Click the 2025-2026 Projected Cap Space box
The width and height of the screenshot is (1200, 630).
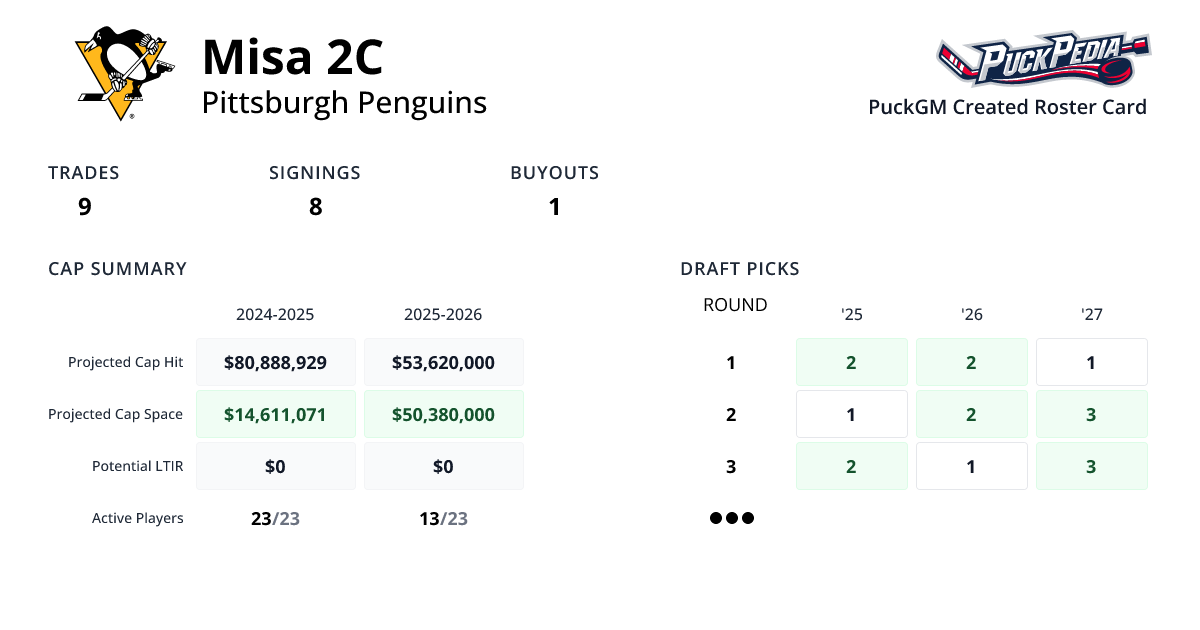444,414
